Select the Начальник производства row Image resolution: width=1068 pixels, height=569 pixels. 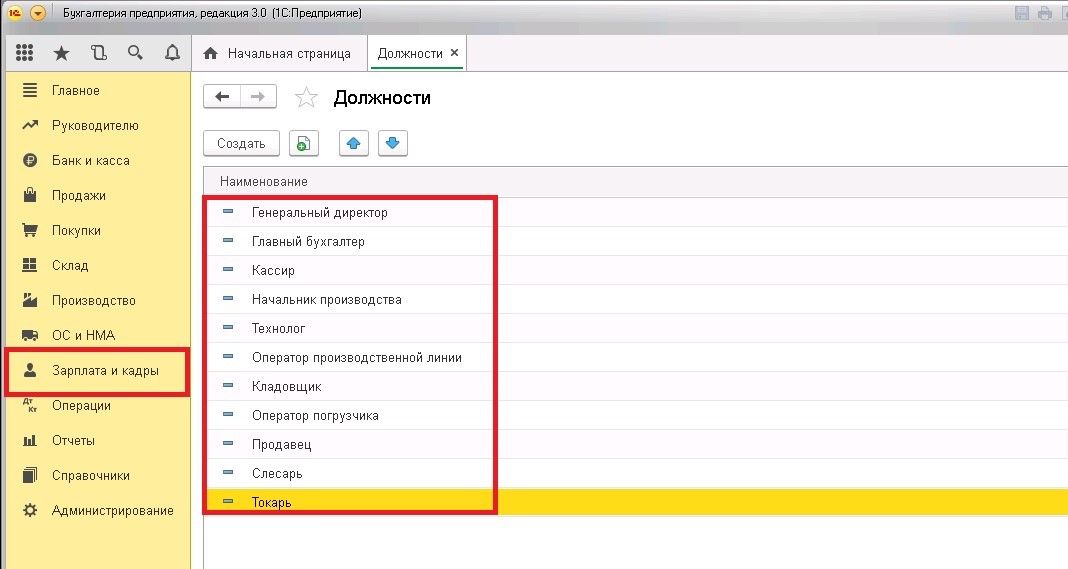point(635,299)
